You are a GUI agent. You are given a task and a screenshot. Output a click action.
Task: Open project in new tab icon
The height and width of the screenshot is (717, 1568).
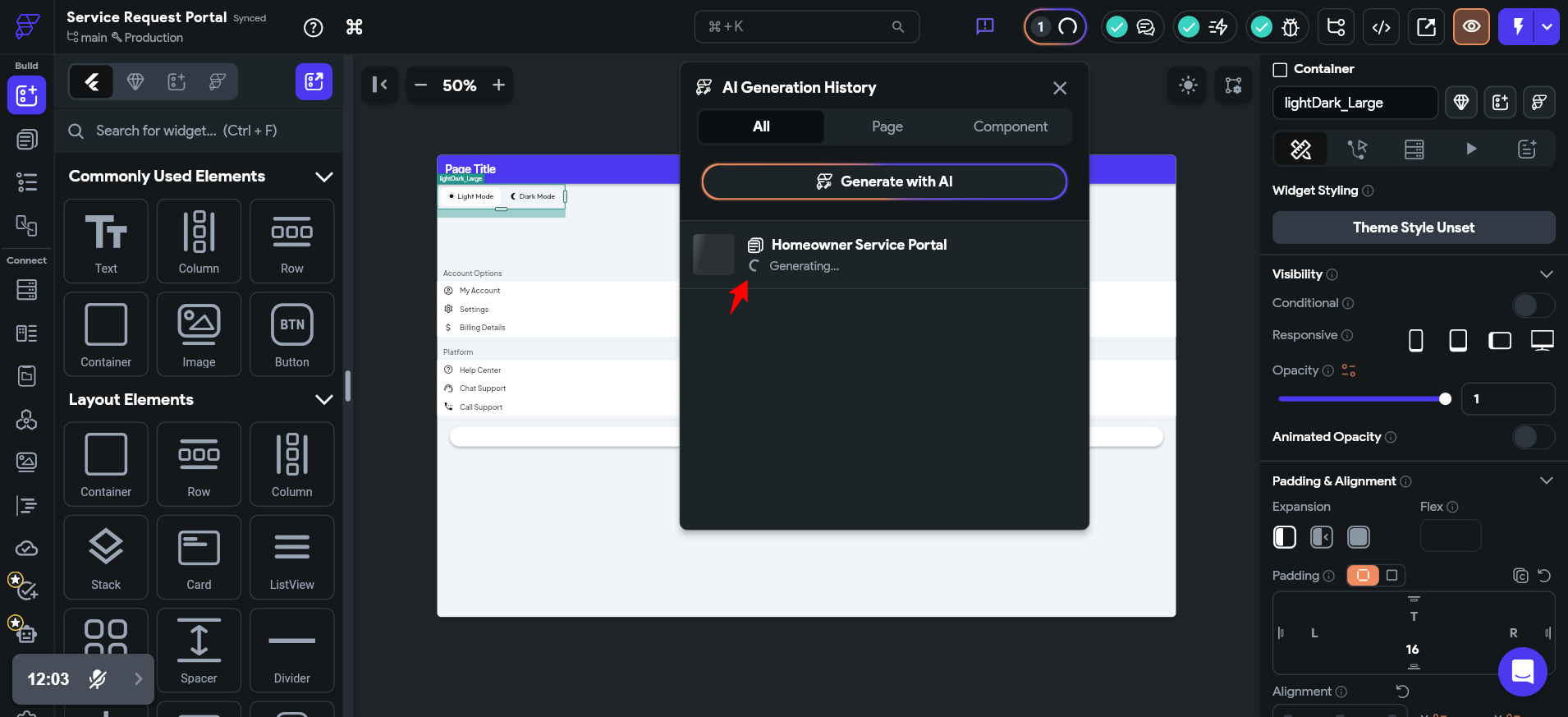(x=1427, y=27)
